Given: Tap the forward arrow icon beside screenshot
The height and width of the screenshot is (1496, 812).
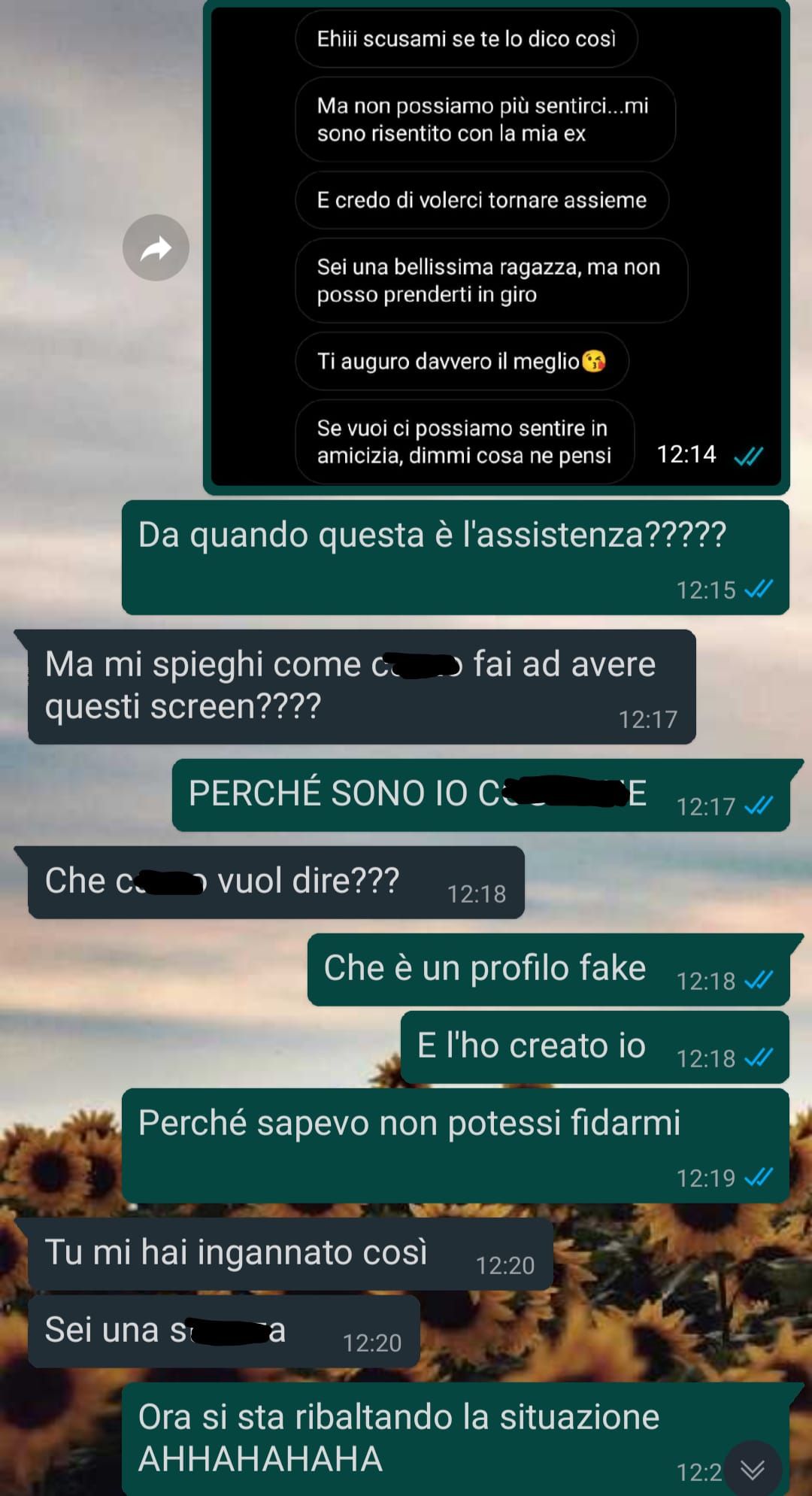Looking at the screenshot, I should (x=156, y=247).
